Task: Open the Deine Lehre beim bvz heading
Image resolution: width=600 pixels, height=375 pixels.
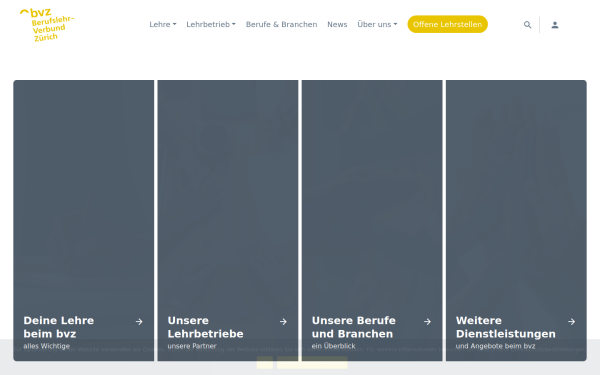Action: pos(59,327)
